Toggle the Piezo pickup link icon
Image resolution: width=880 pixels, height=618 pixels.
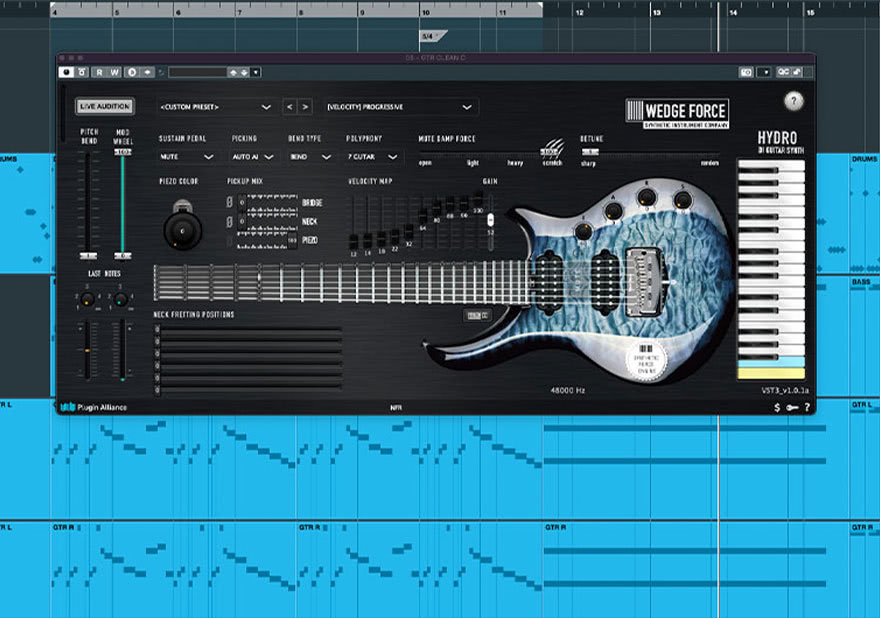pos(230,241)
